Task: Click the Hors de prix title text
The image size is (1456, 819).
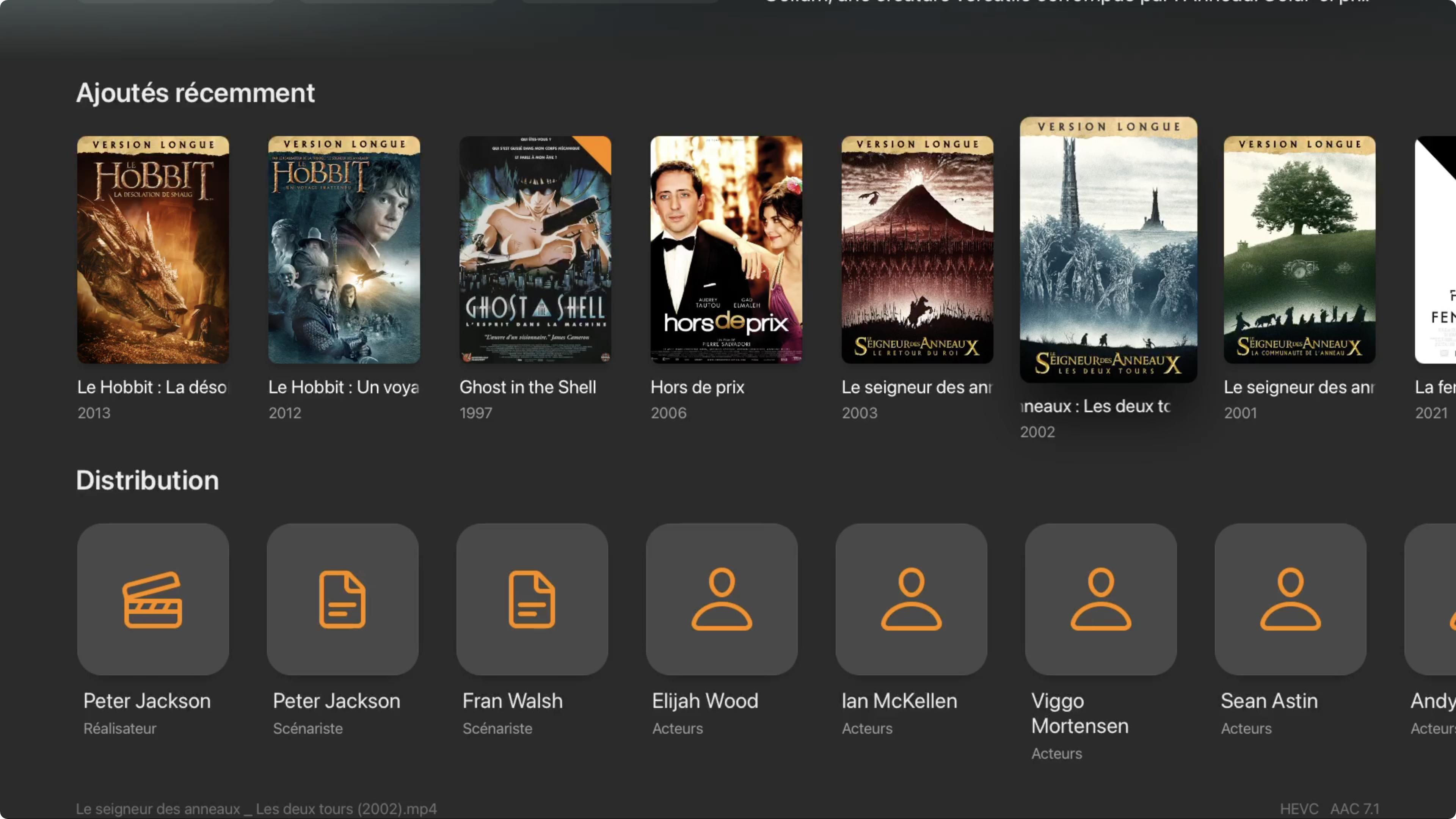Action: (697, 387)
